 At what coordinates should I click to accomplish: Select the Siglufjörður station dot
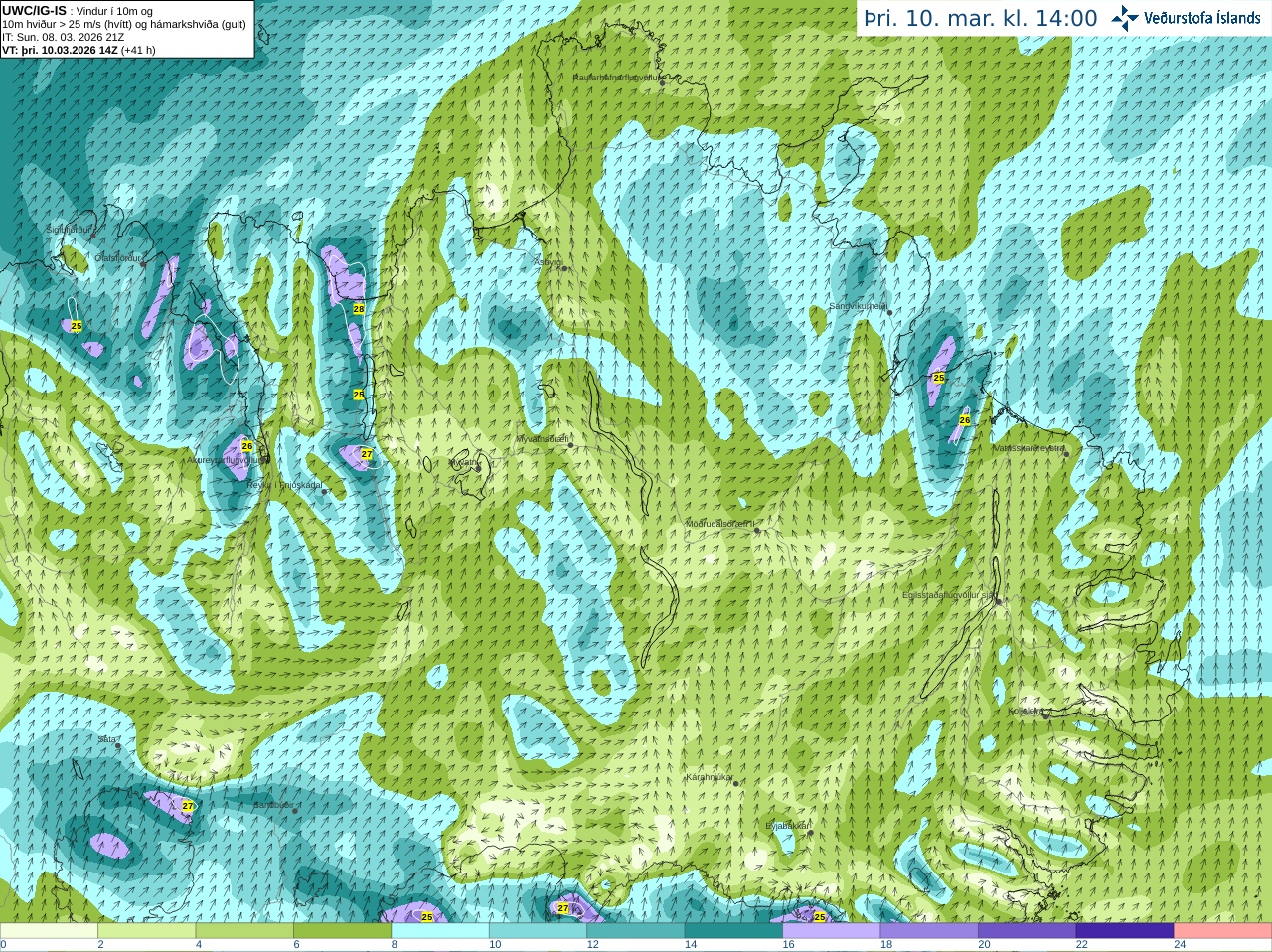click(95, 235)
